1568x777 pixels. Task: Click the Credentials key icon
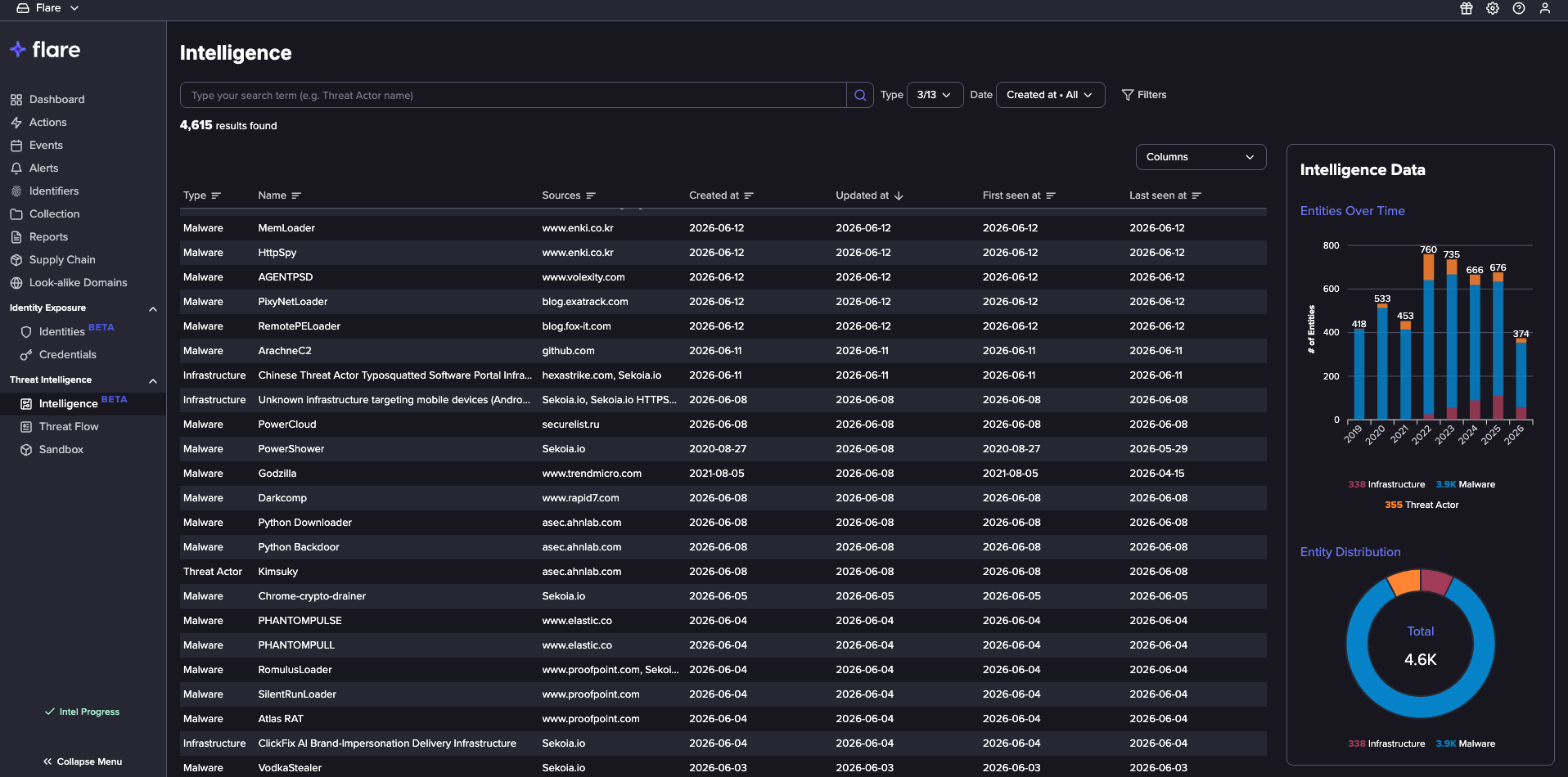click(26, 355)
